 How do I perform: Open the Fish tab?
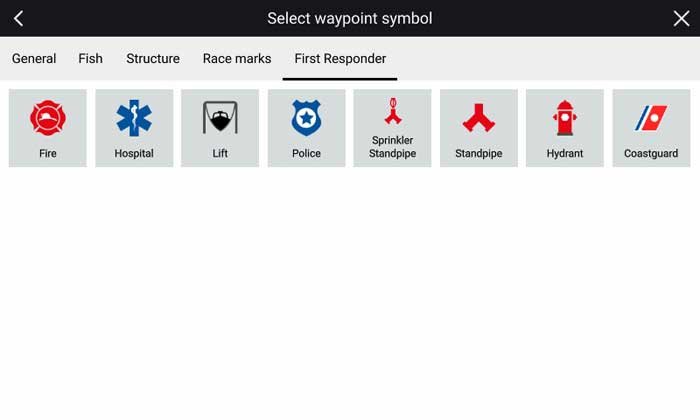(x=90, y=59)
